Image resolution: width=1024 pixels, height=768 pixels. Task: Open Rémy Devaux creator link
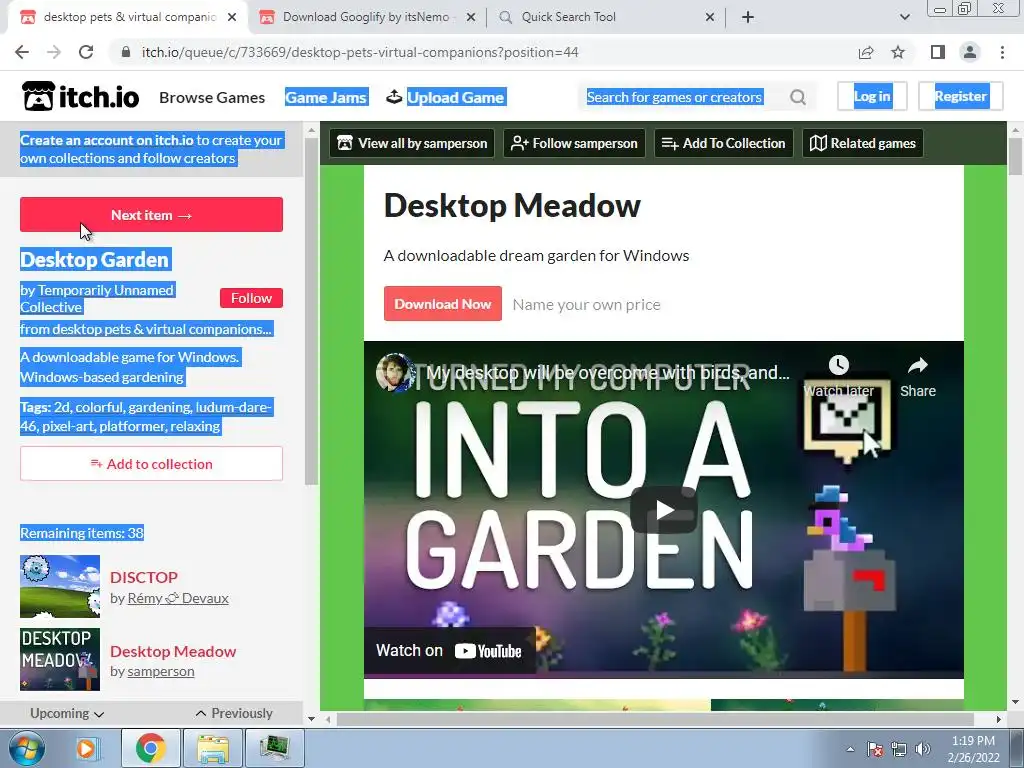tap(178, 598)
